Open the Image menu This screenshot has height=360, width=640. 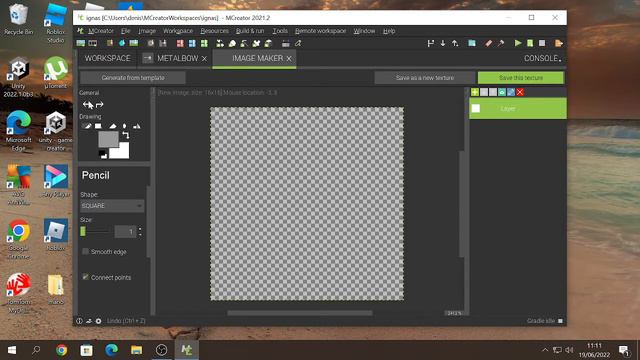(147, 31)
